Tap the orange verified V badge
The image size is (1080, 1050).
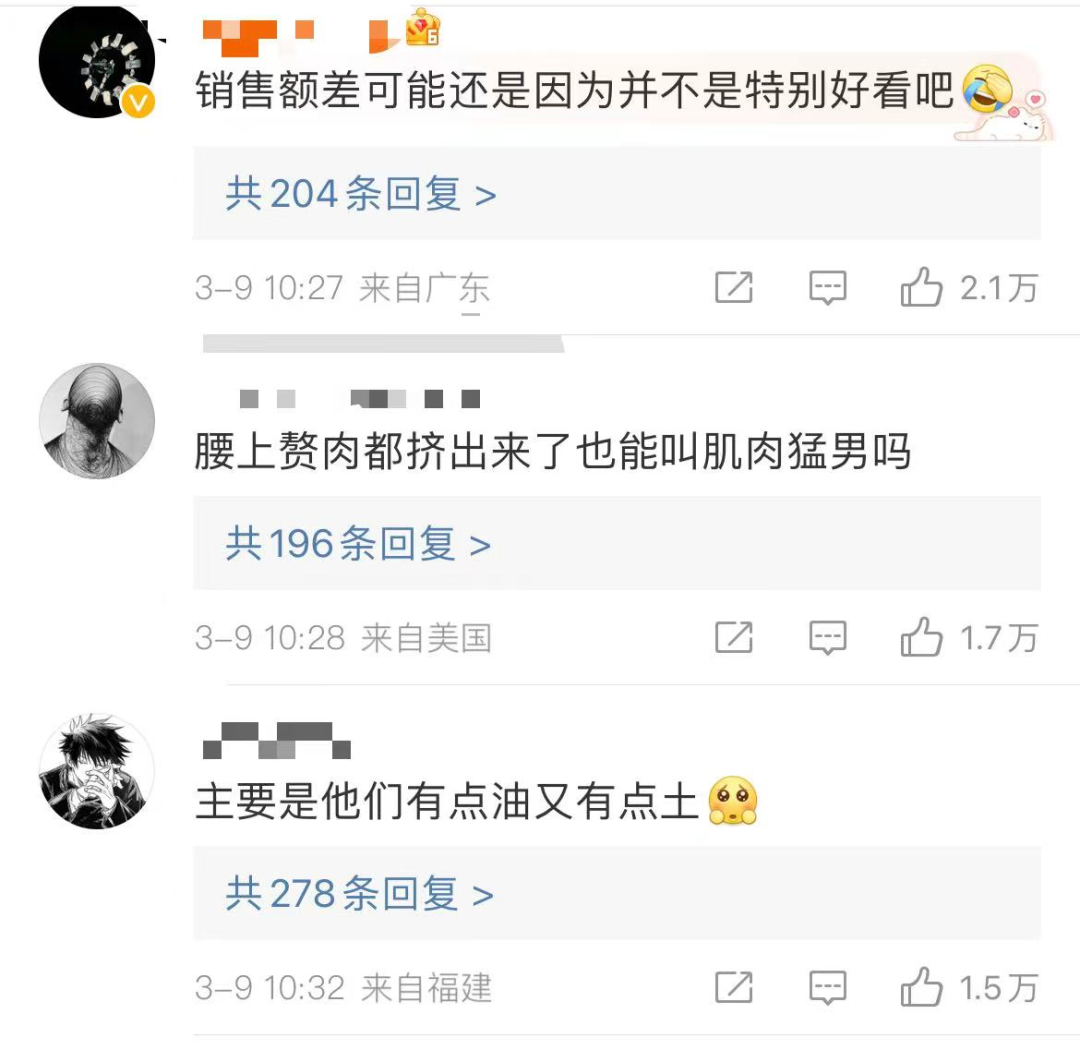point(138,103)
